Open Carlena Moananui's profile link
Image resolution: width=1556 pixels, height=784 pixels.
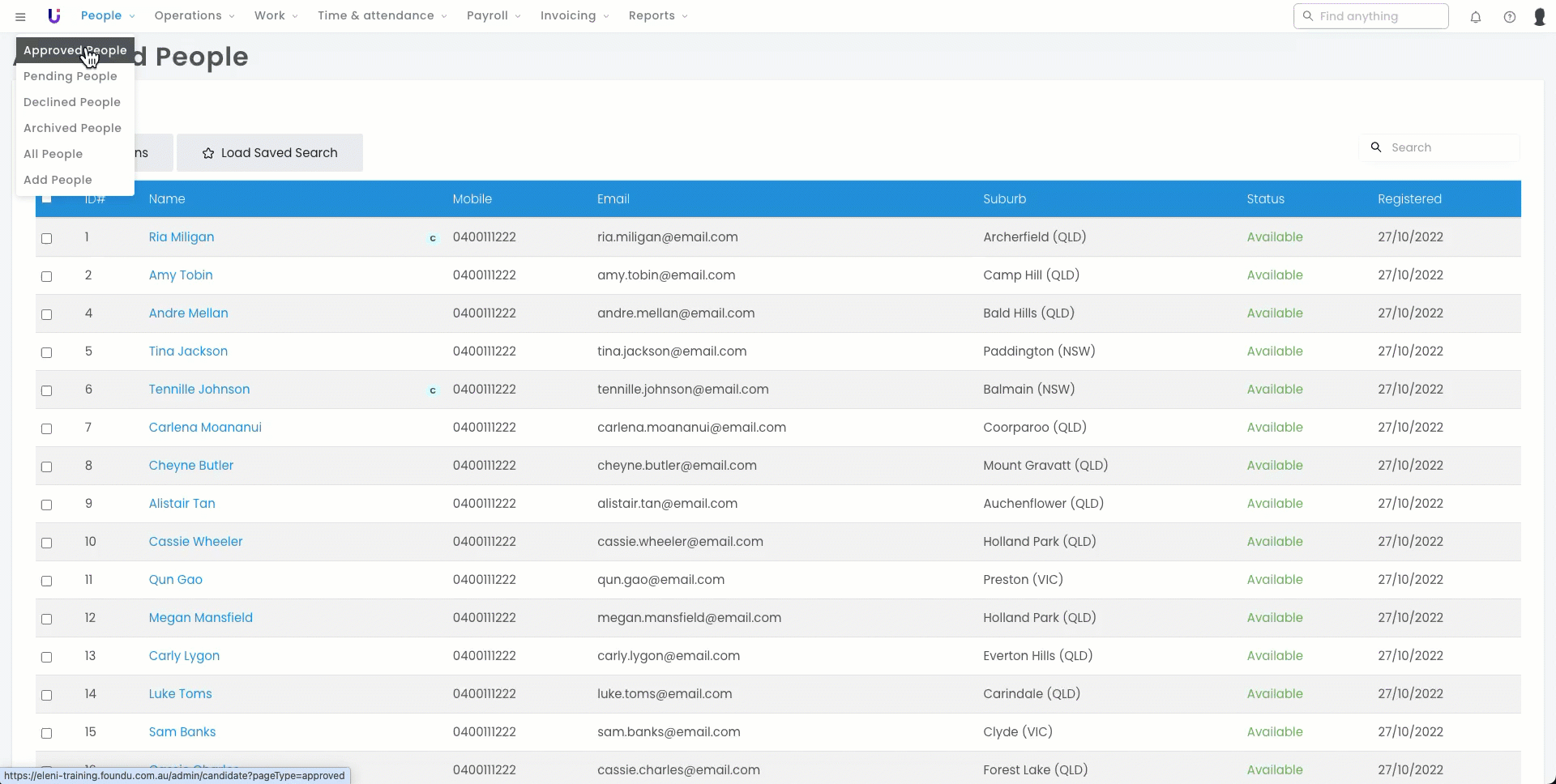pos(205,428)
